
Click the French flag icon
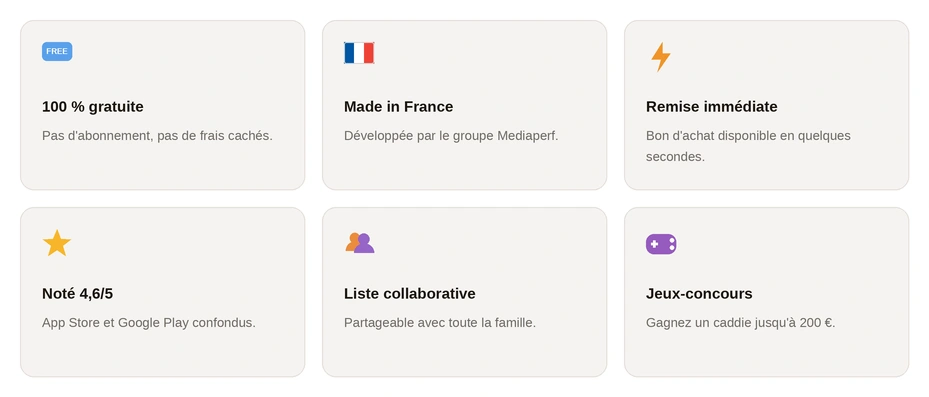click(x=359, y=53)
